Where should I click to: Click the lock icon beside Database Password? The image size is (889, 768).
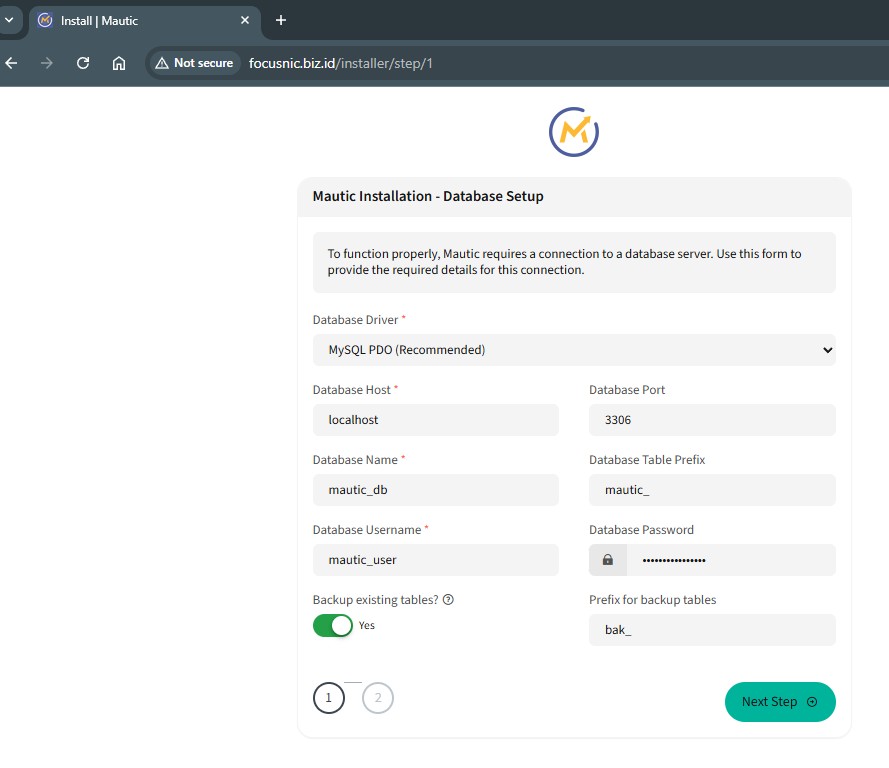608,560
